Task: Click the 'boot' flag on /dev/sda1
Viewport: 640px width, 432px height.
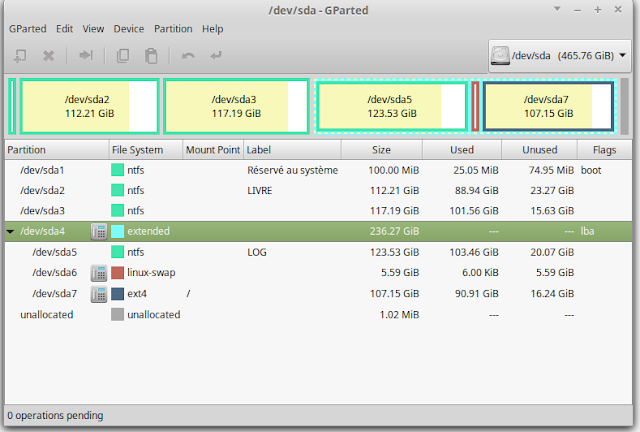Action: [591, 170]
